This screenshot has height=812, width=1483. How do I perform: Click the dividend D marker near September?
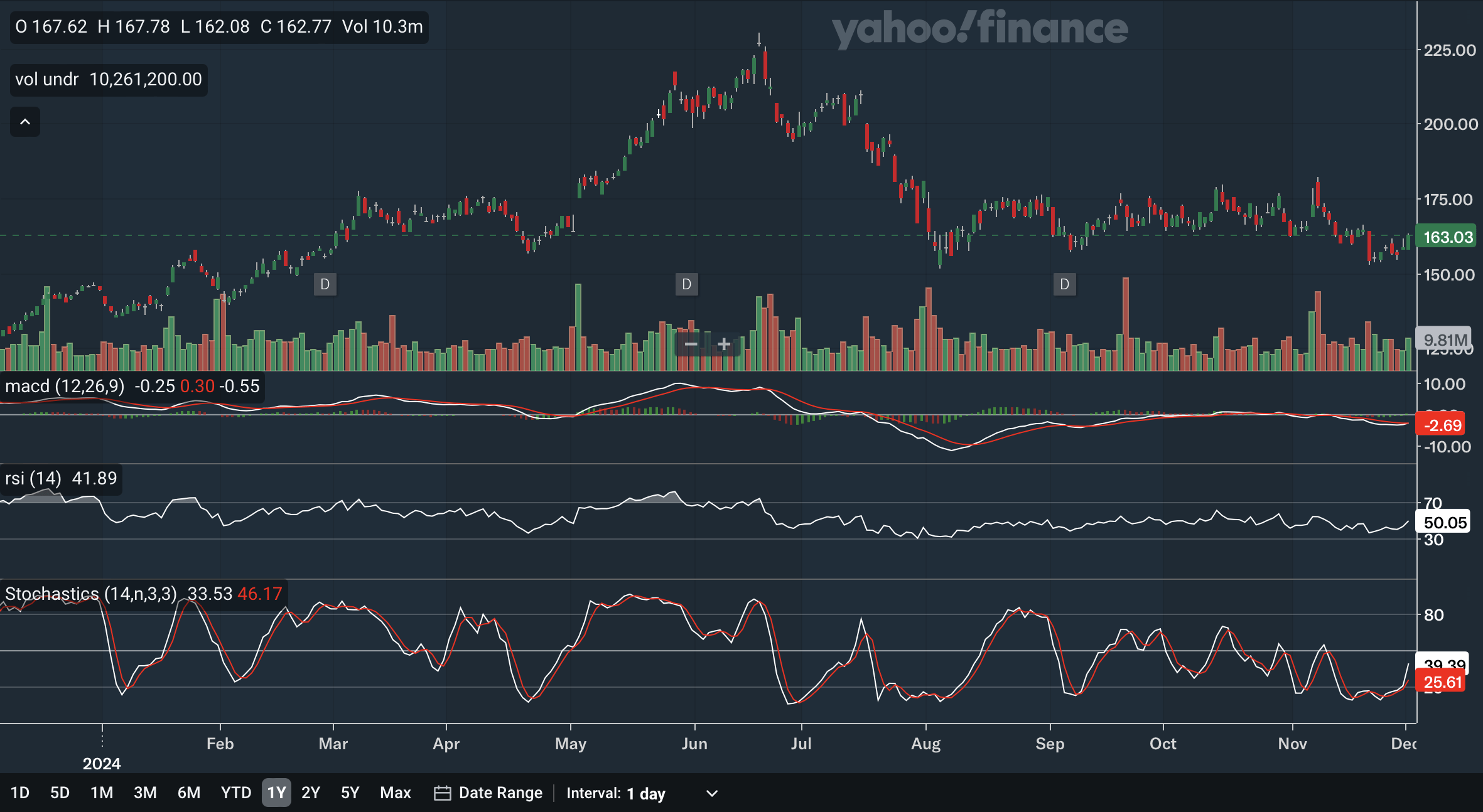coord(1065,284)
